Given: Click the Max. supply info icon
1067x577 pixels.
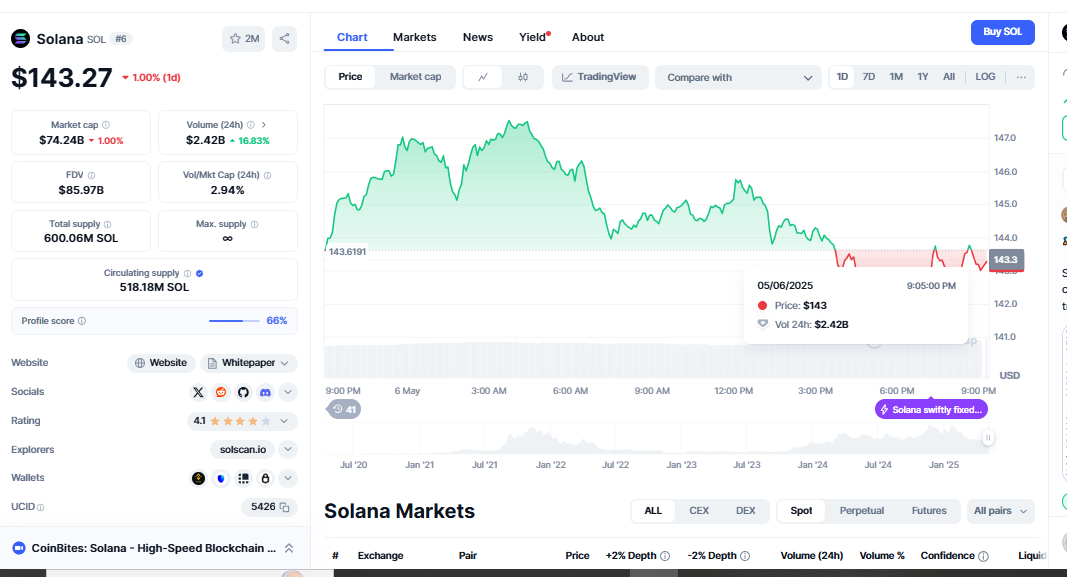Looking at the screenshot, I should [x=255, y=224].
